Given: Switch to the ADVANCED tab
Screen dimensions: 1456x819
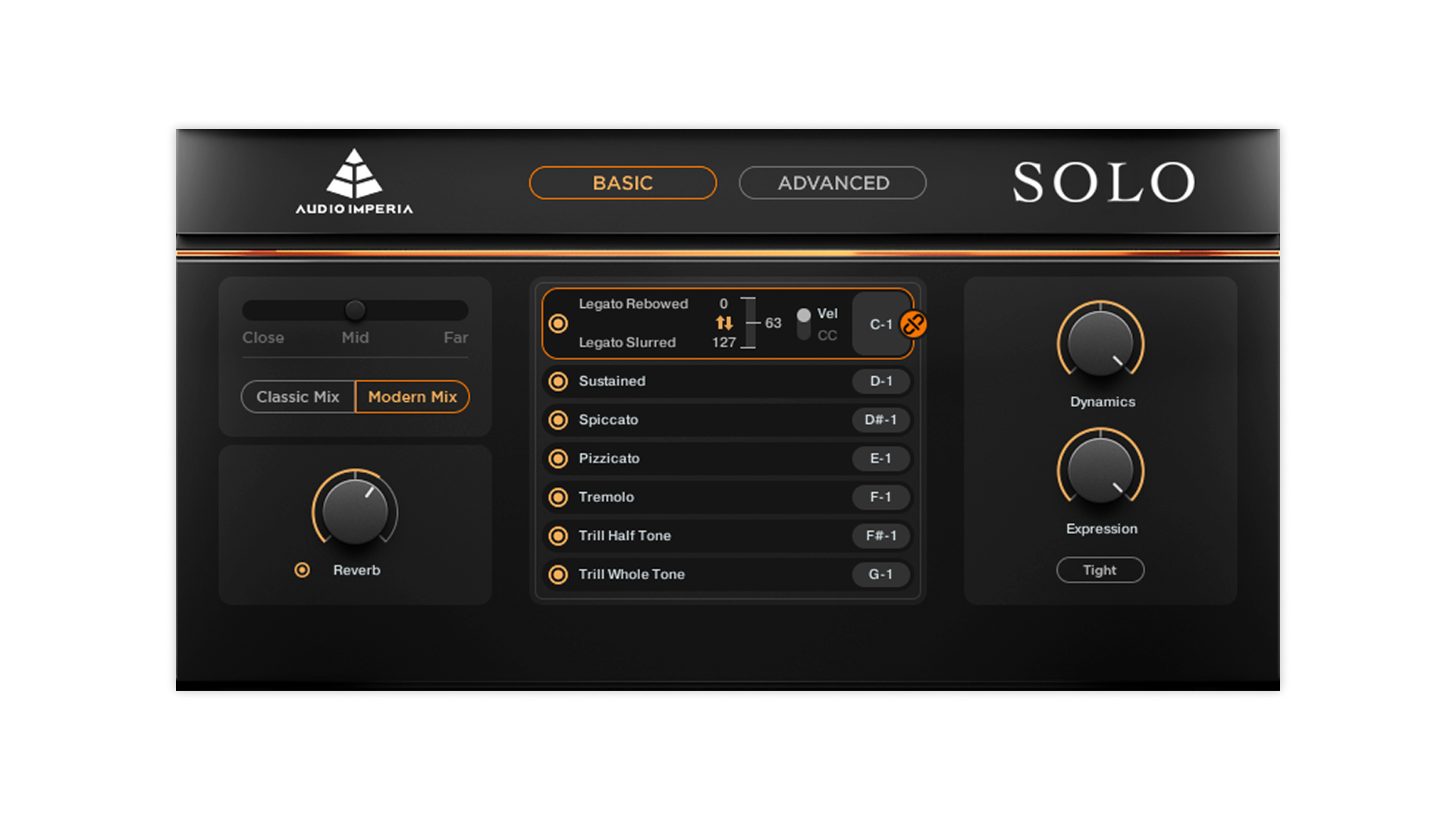Looking at the screenshot, I should coord(833,183).
